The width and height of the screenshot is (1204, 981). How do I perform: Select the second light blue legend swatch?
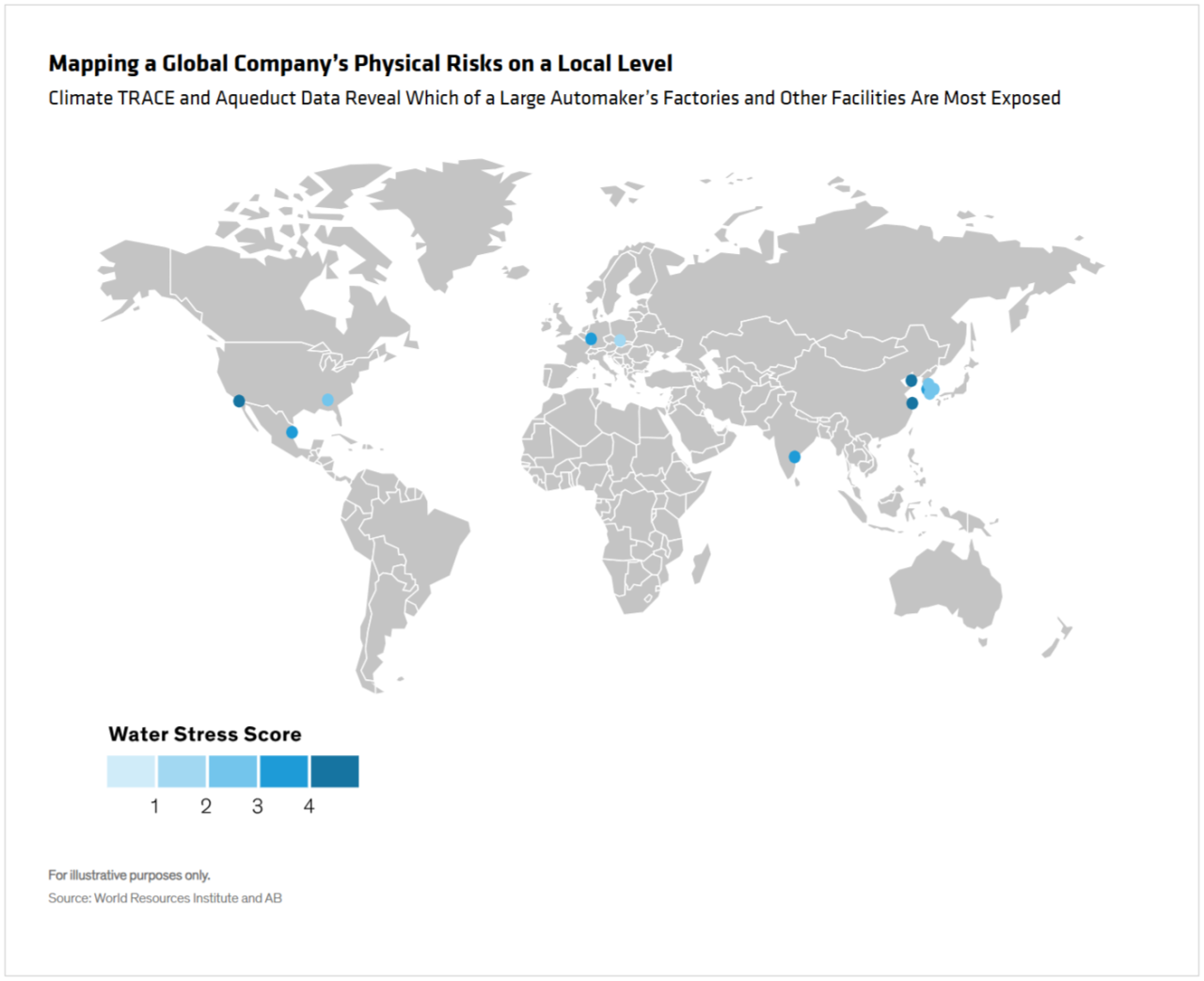pyautogui.click(x=182, y=771)
